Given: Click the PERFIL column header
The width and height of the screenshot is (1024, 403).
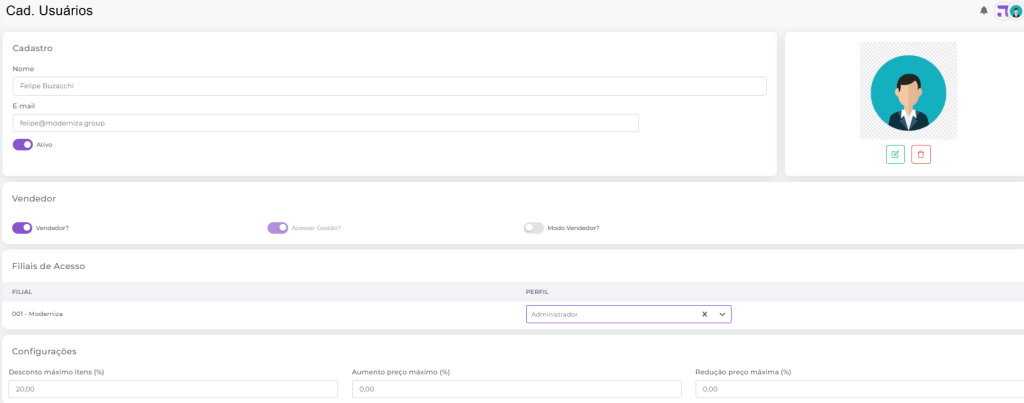Looking at the screenshot, I should pos(537,292).
